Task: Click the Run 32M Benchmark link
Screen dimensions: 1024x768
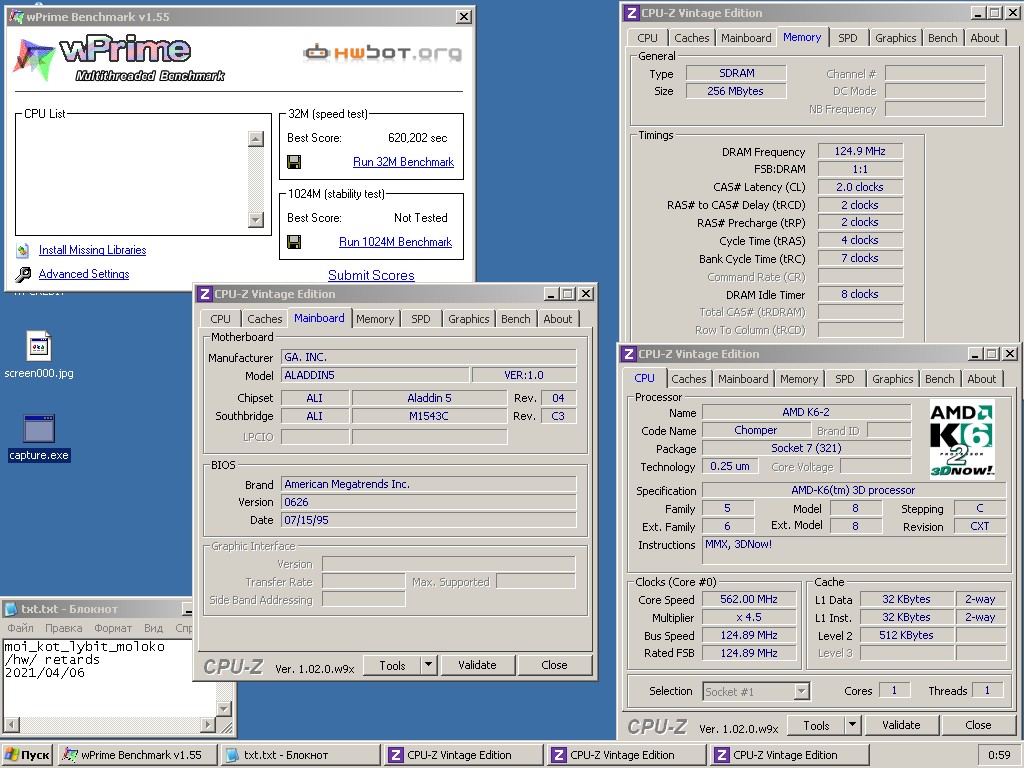Action: coord(403,162)
